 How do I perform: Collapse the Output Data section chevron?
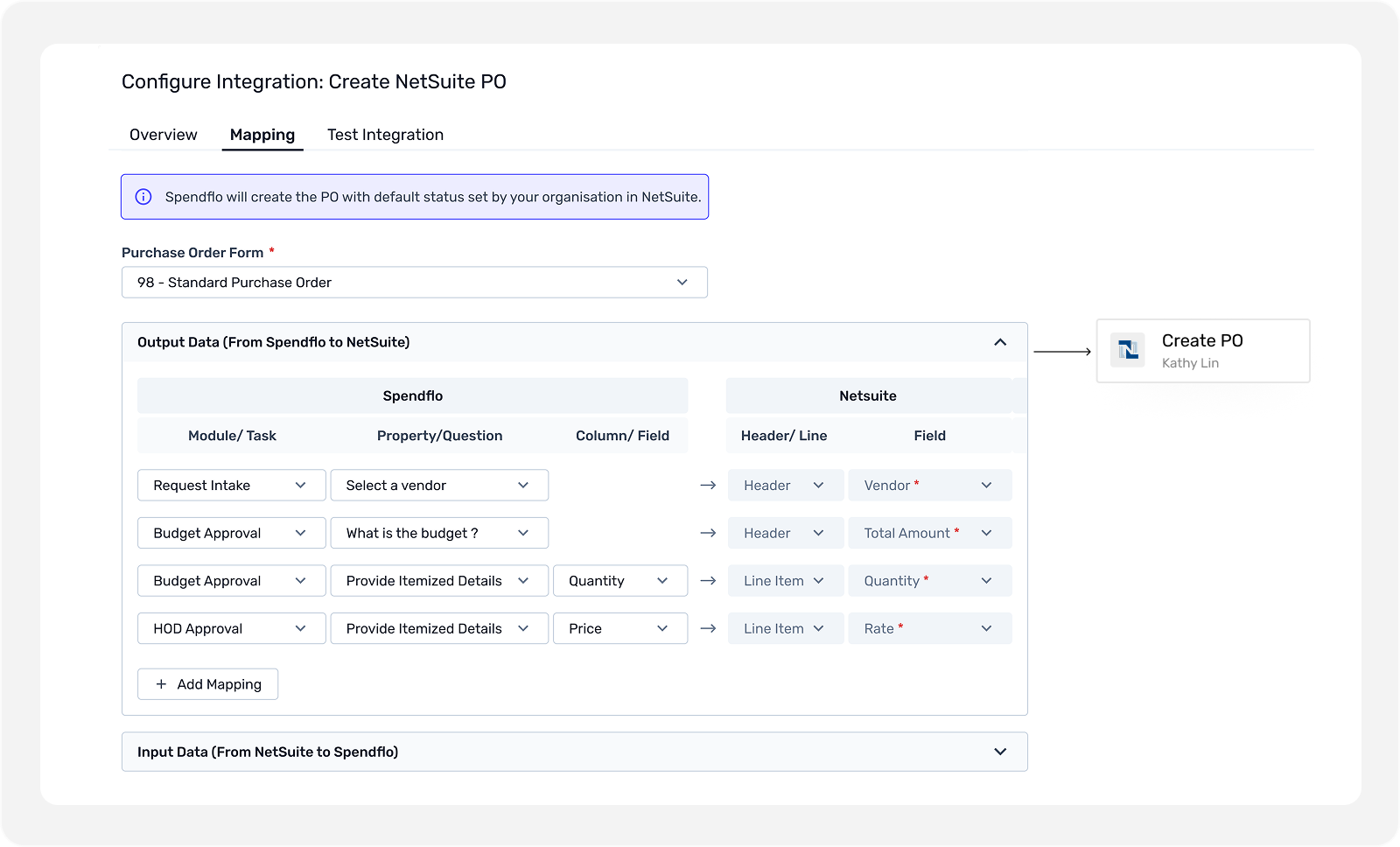click(1000, 342)
